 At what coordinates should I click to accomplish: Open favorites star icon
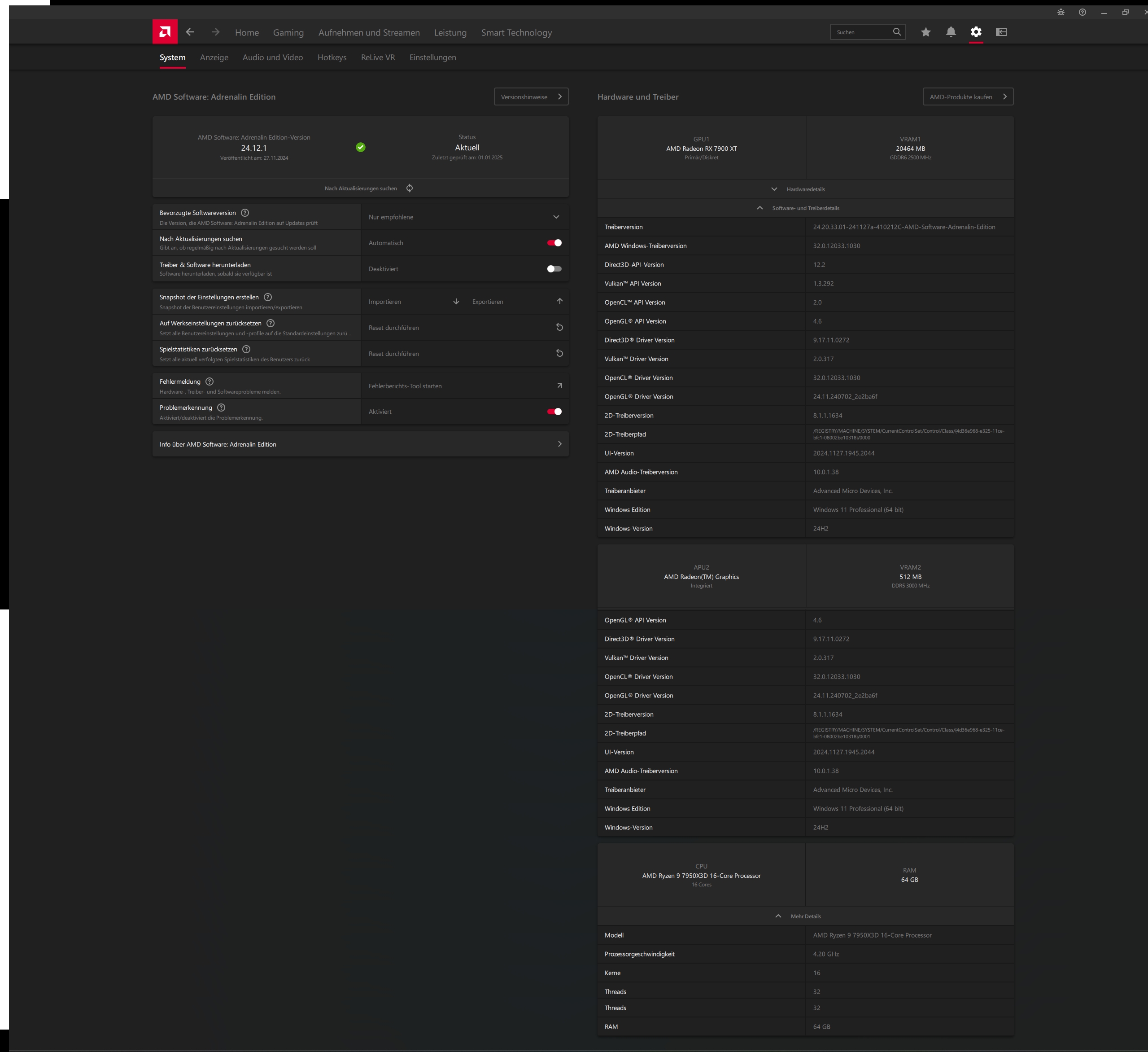pos(926,32)
